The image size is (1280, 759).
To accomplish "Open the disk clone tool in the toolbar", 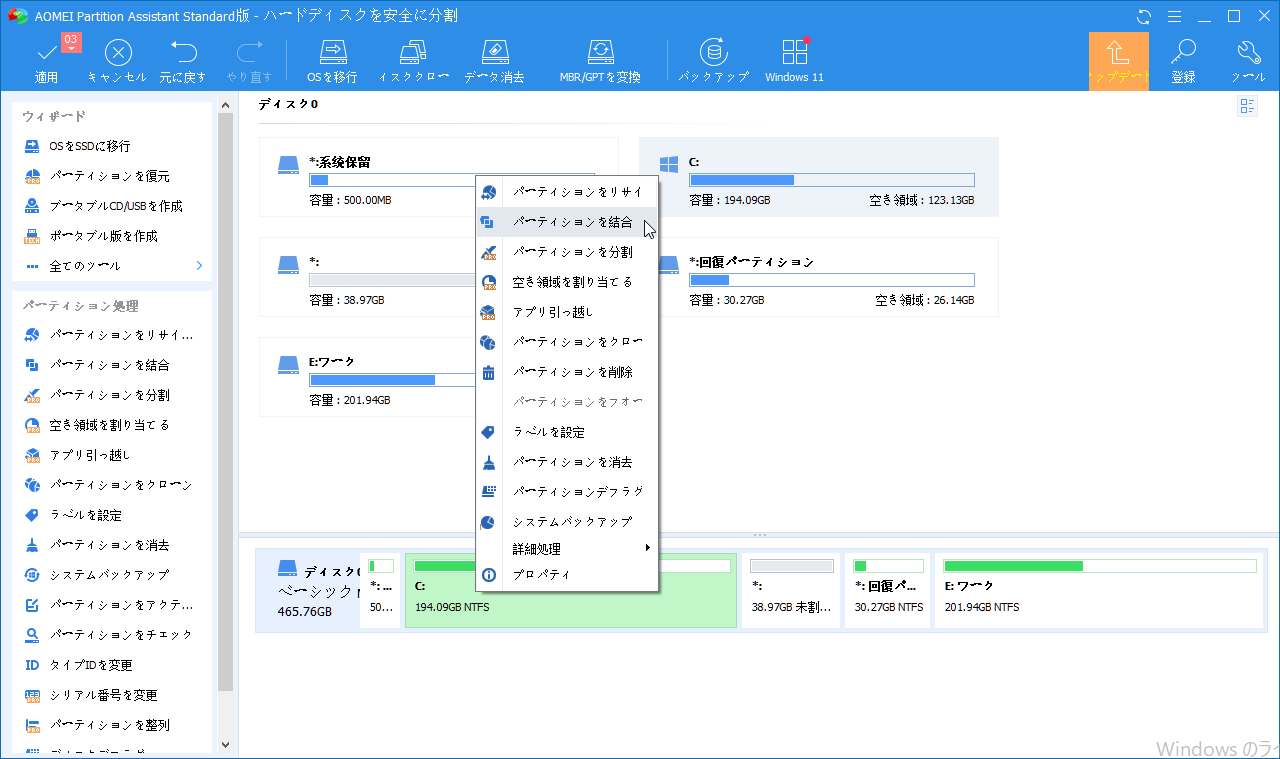I will click(x=412, y=61).
